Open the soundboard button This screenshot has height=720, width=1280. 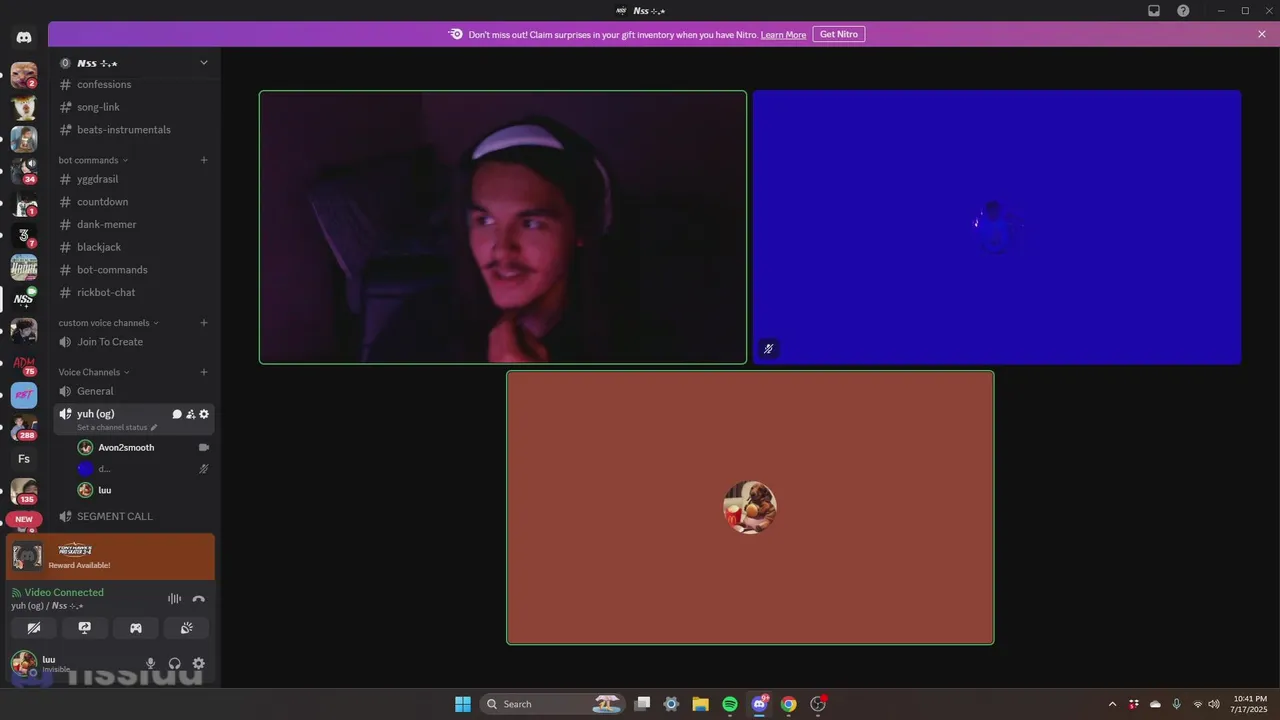point(186,628)
